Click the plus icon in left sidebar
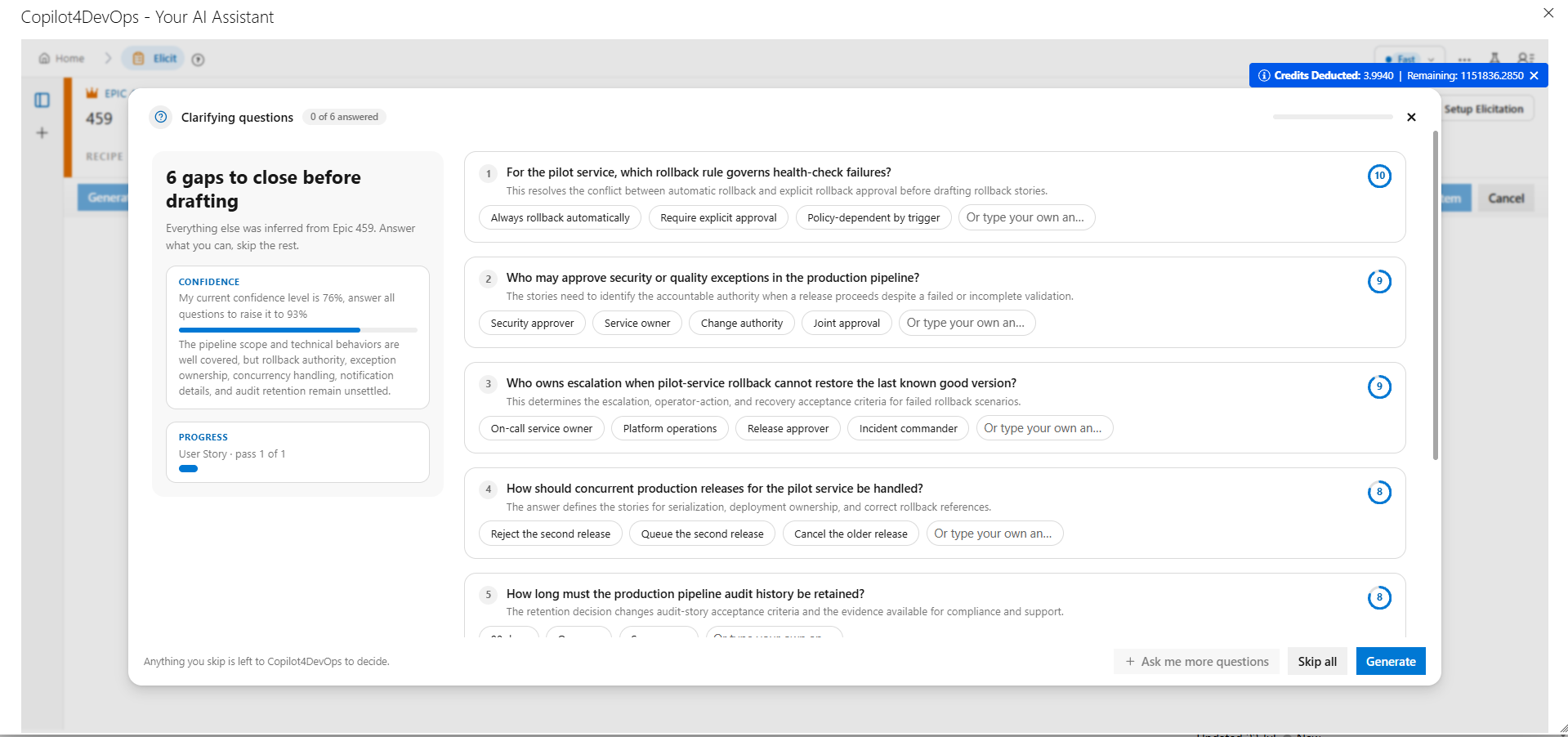1568x737 pixels. click(42, 132)
